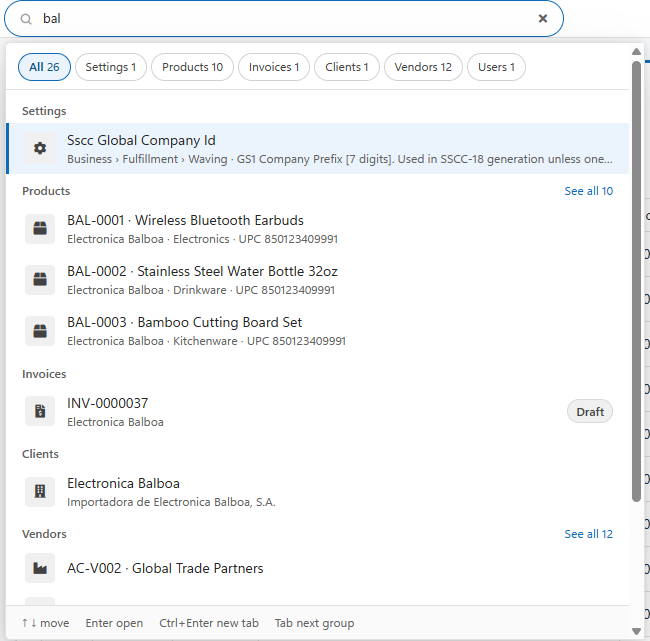The height and width of the screenshot is (641, 650).
Task: Click the 'Electronica Balboa · Electronics' subtitle
Action: coord(202,239)
